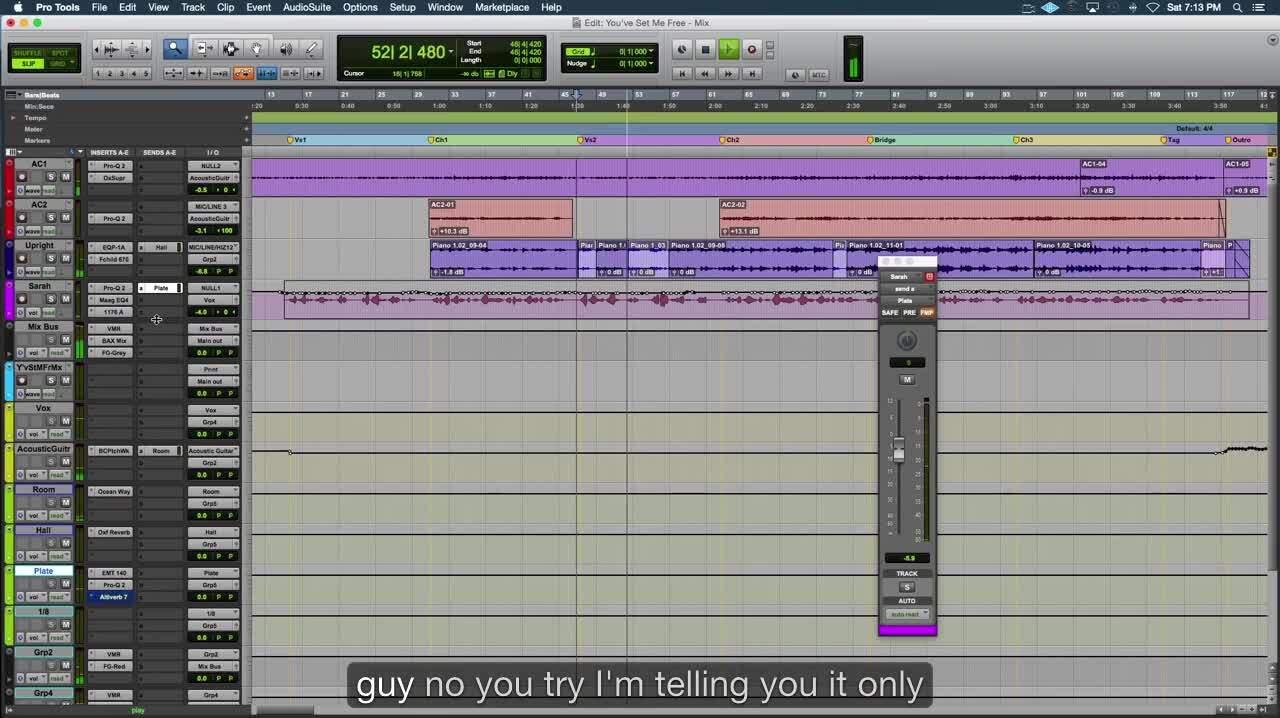
Task: Select the Pencil tool
Action: tap(311, 49)
